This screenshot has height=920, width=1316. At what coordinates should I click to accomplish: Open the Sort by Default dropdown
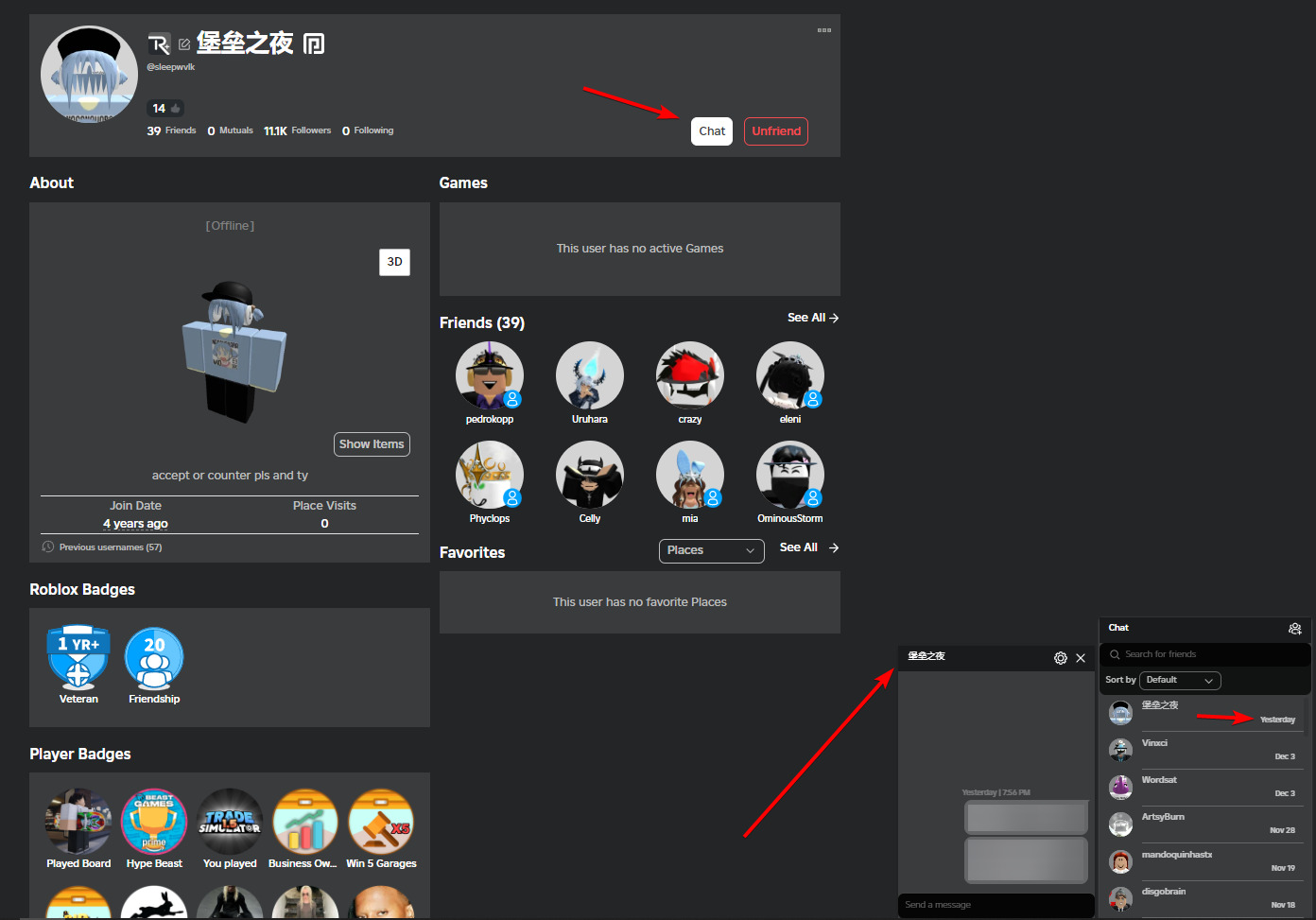1180,681
